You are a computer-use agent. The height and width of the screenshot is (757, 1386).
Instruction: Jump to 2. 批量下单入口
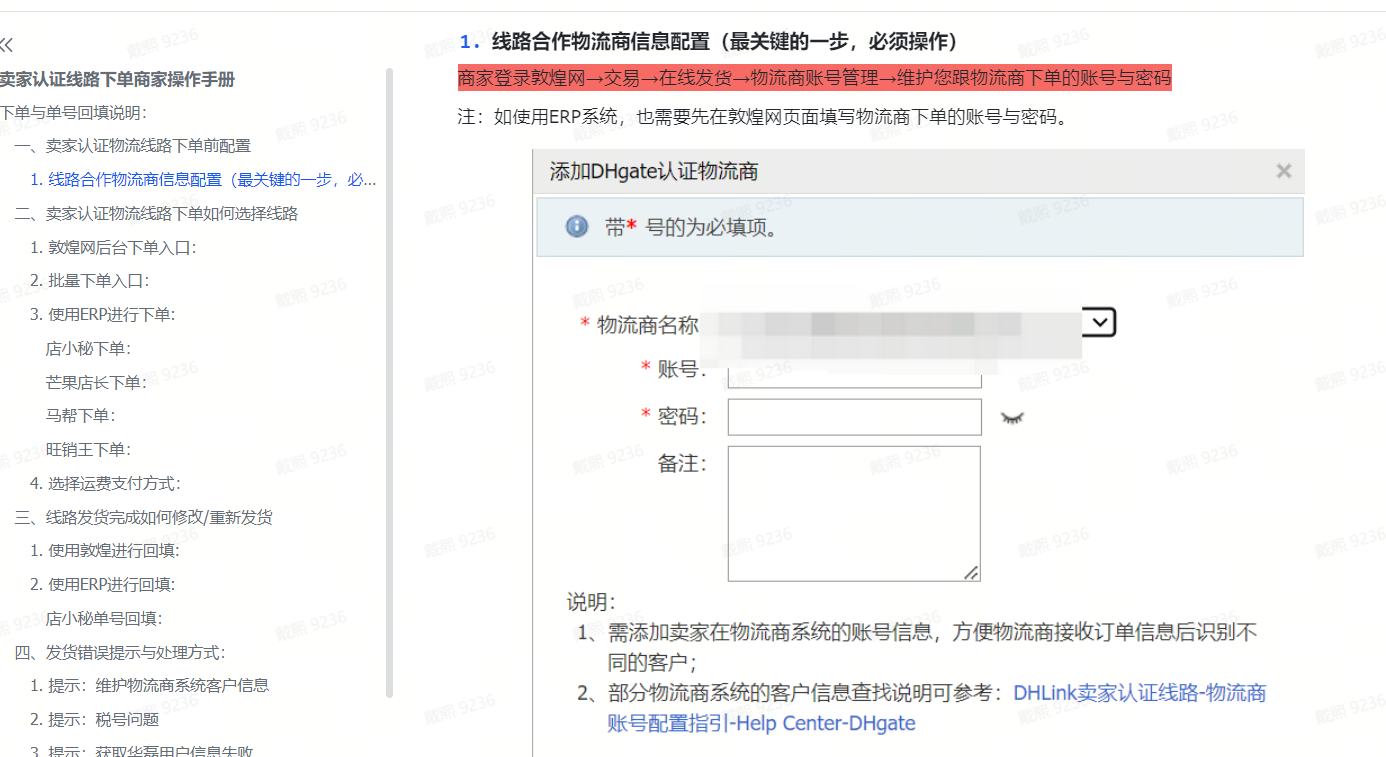pyautogui.click(x=89, y=281)
